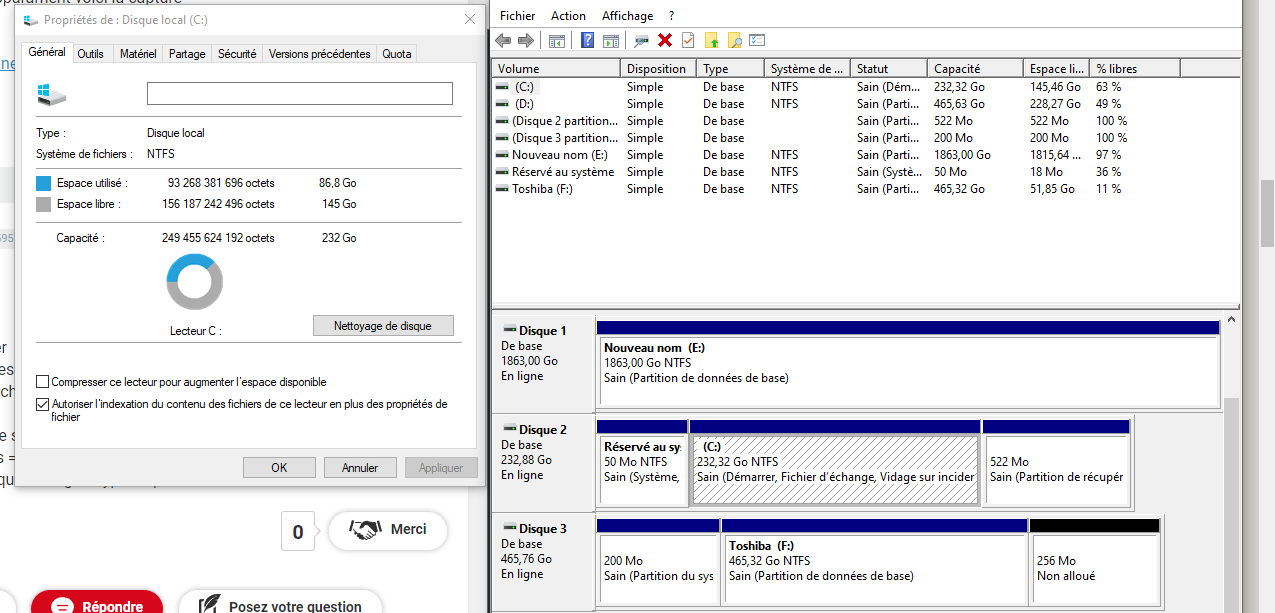Click the 0 vote counter box
The height and width of the screenshot is (613, 1275).
298,532
